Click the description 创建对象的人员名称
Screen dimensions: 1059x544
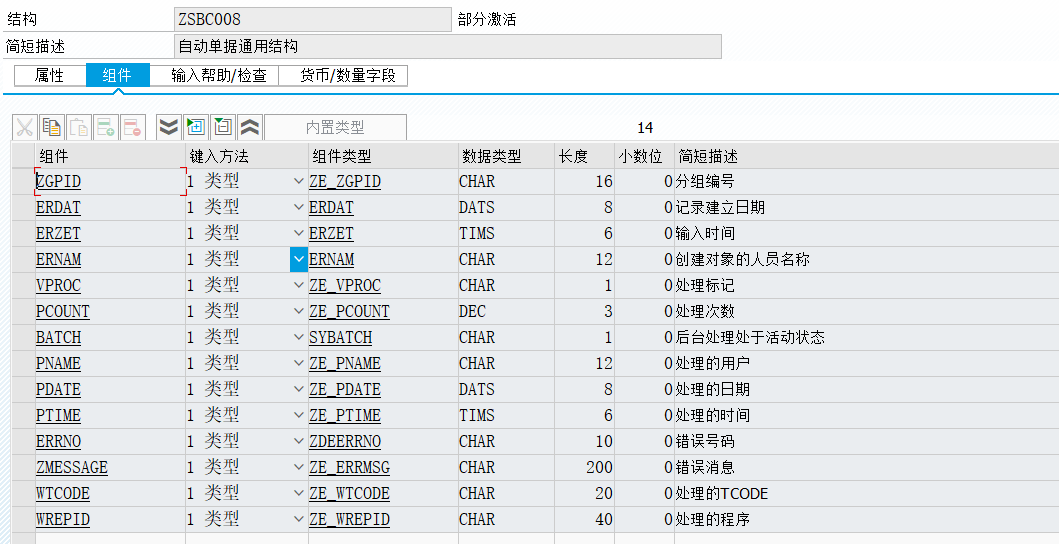pyautogui.click(x=742, y=259)
